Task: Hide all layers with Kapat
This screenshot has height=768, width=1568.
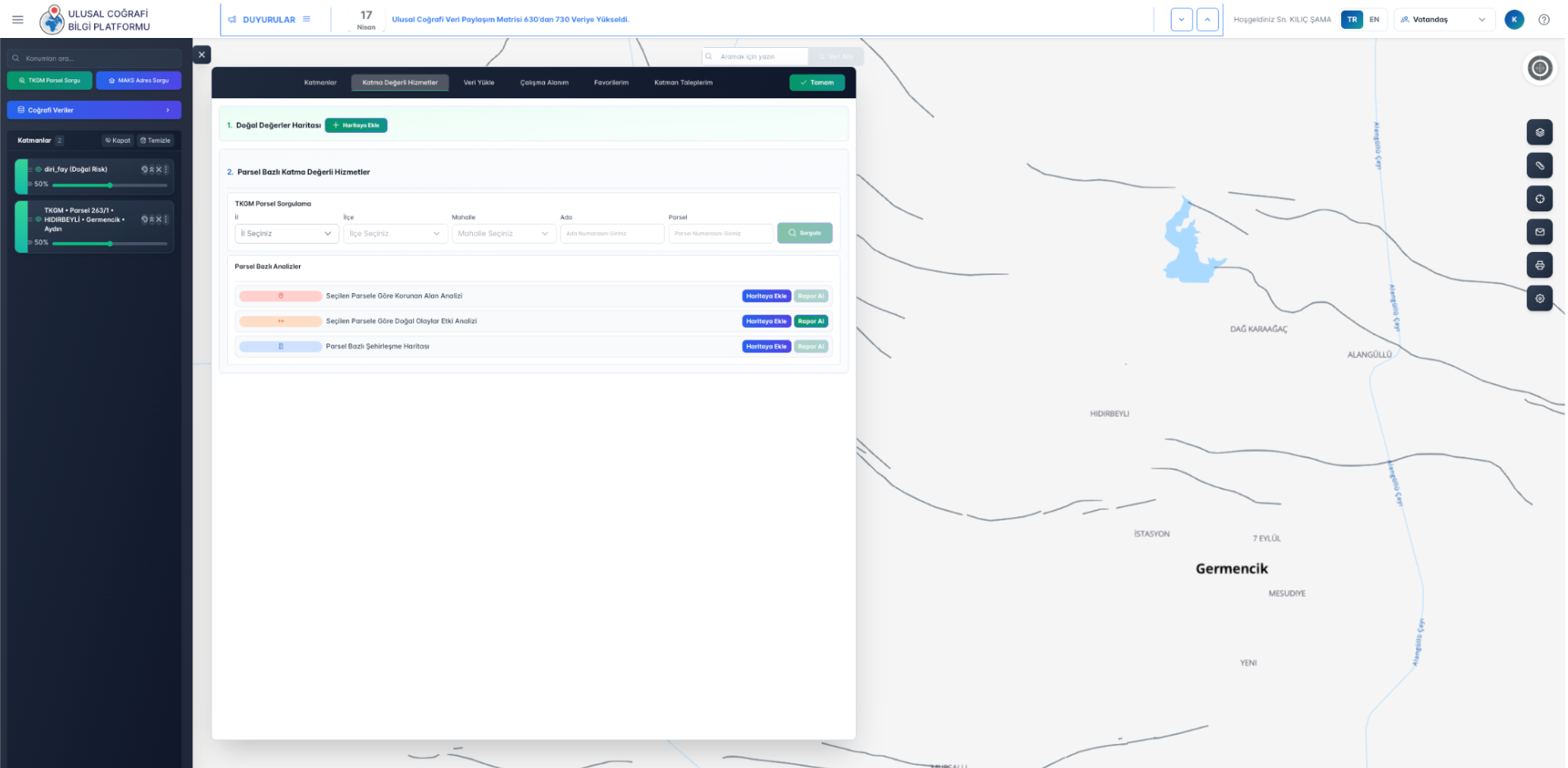Action: point(118,140)
